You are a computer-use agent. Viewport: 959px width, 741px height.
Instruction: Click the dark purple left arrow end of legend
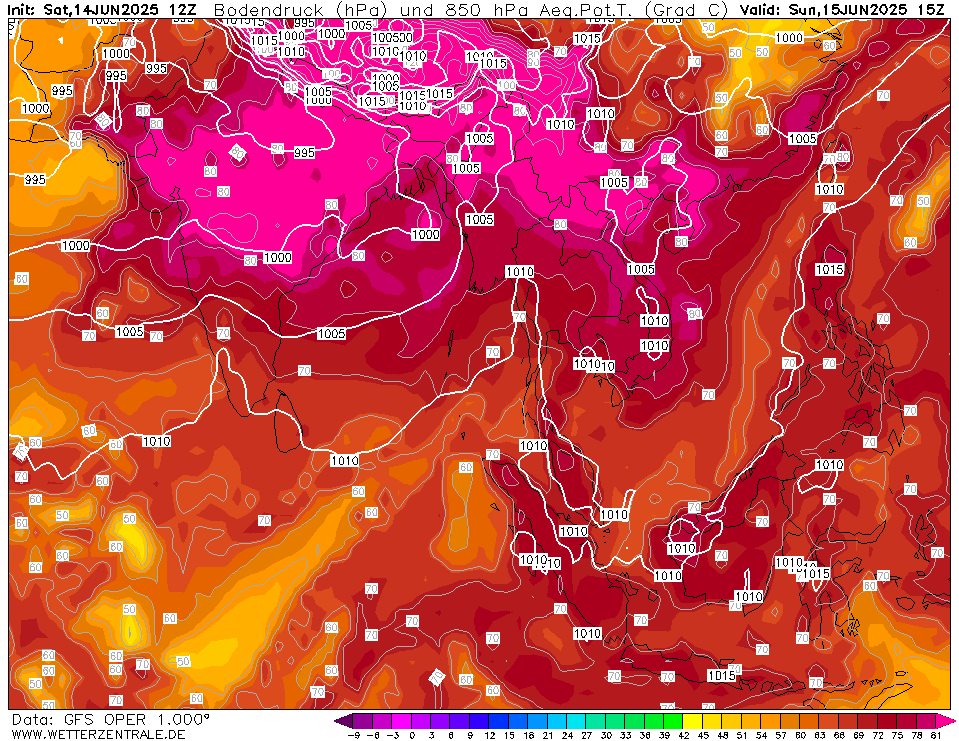click(344, 721)
